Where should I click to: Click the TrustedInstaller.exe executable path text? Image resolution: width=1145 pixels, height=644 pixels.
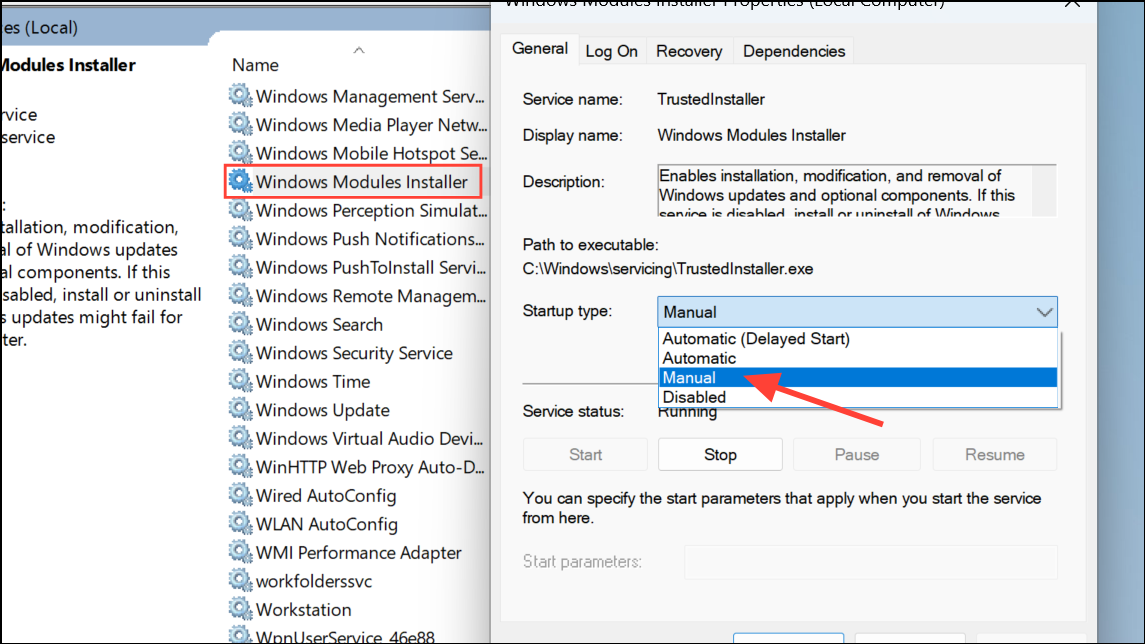(x=667, y=269)
